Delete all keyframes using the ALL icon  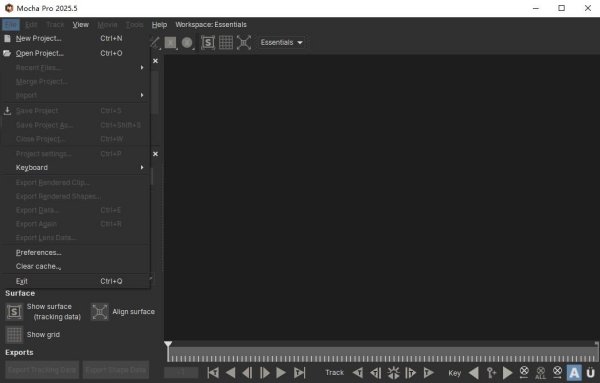(541, 373)
